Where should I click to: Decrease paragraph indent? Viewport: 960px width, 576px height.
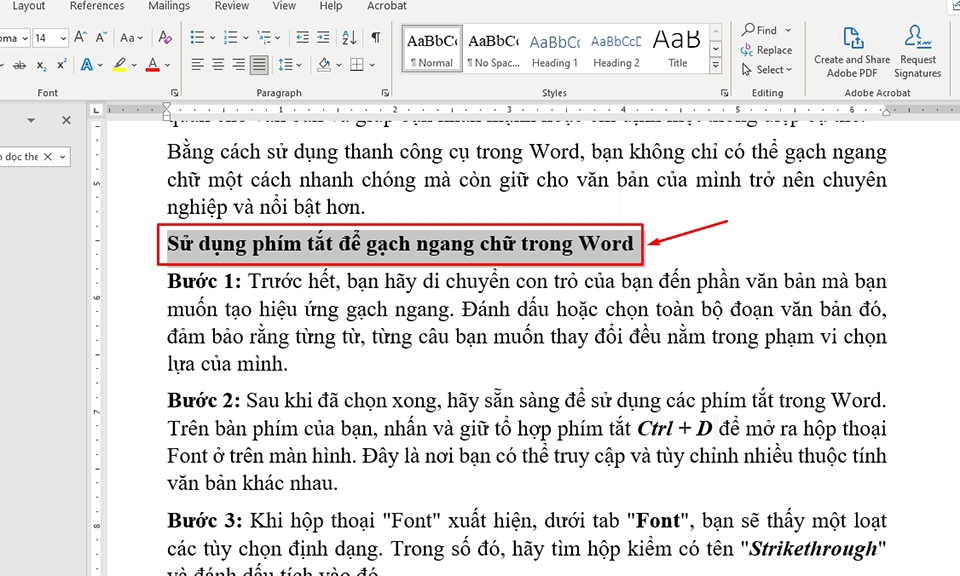[x=302, y=37]
